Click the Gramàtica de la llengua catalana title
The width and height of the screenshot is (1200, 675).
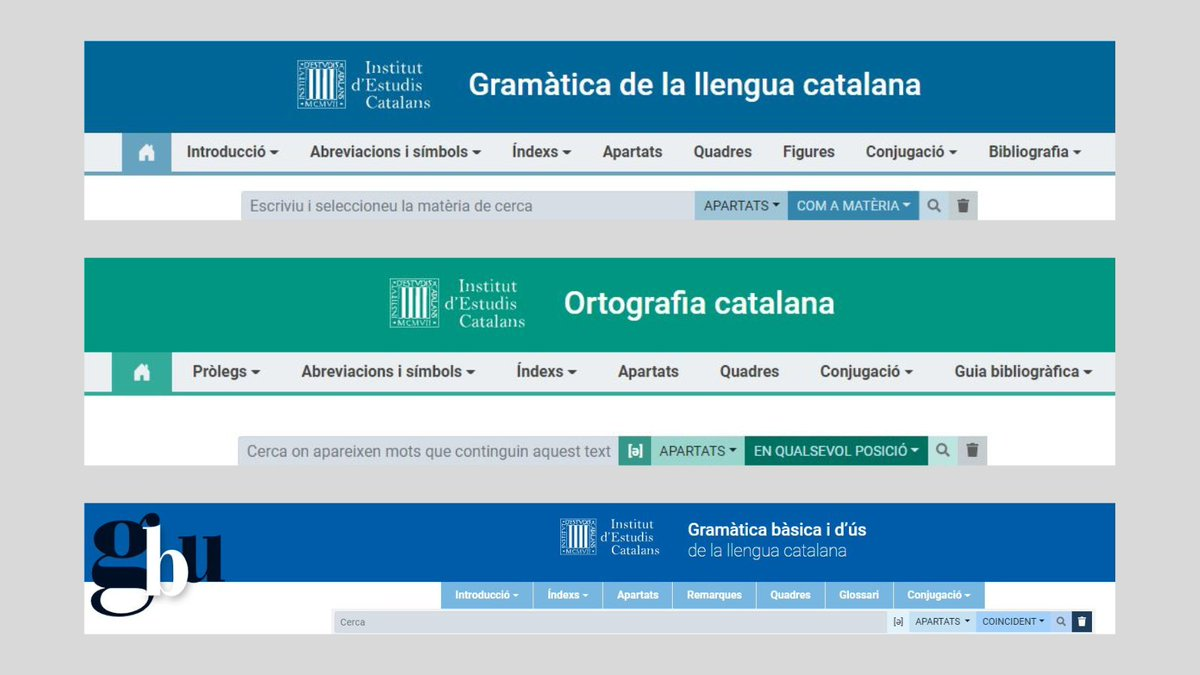(695, 84)
